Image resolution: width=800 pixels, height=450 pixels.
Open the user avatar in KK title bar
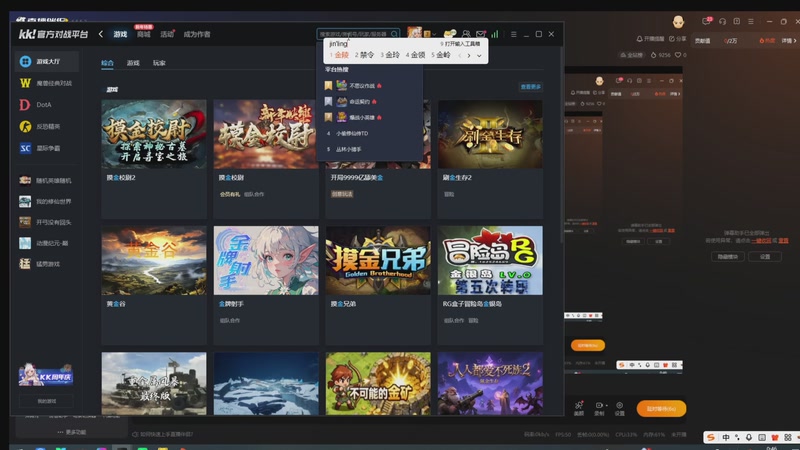(414, 34)
